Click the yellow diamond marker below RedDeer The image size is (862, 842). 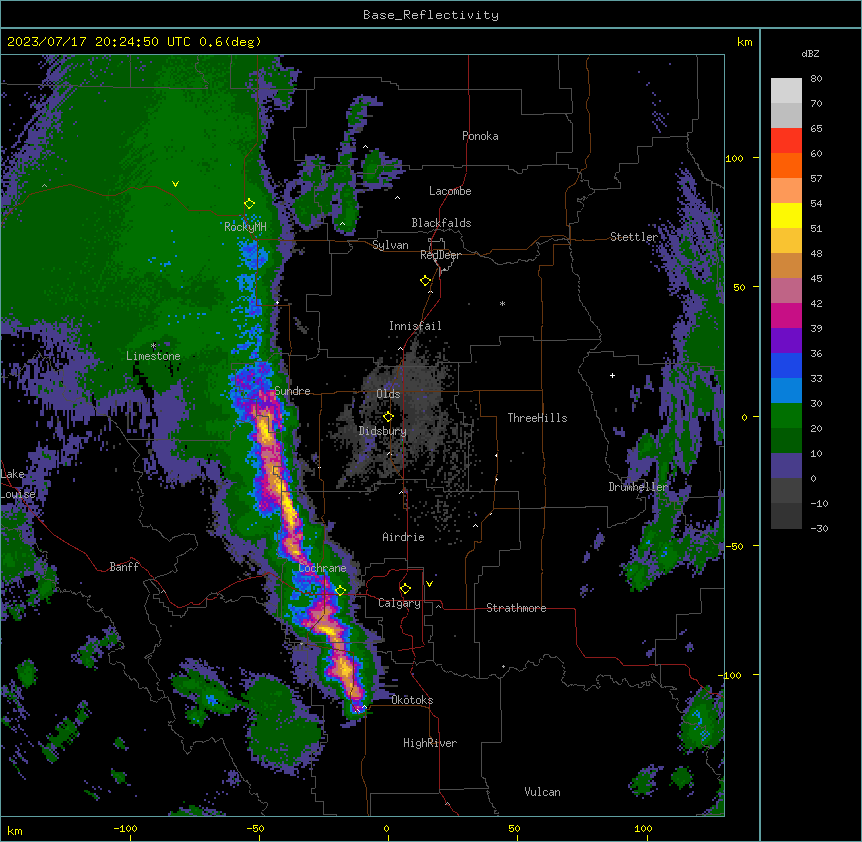pos(425,281)
